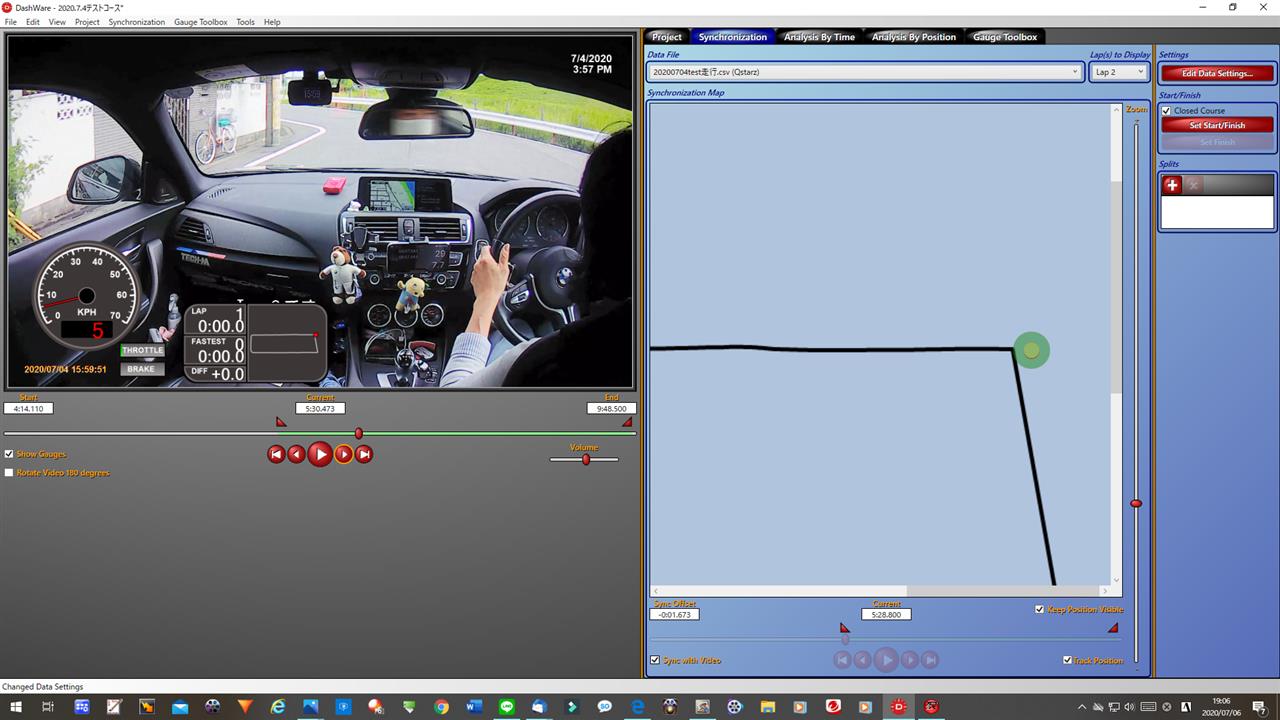Viewport: 1280px width, 720px height.
Task: Open the Gauge Toolbox menu
Action: click(x=200, y=22)
